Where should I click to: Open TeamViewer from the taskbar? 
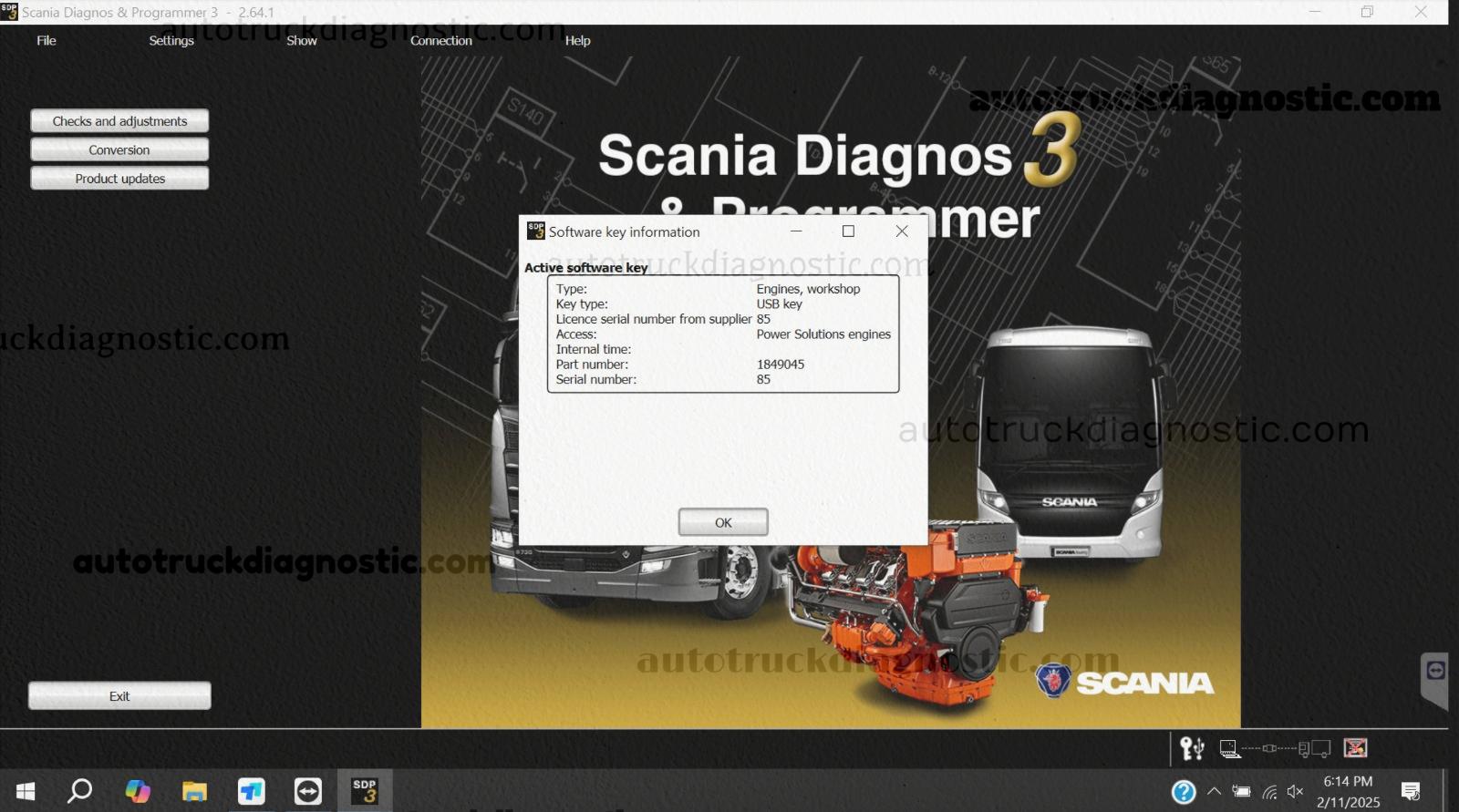308,790
